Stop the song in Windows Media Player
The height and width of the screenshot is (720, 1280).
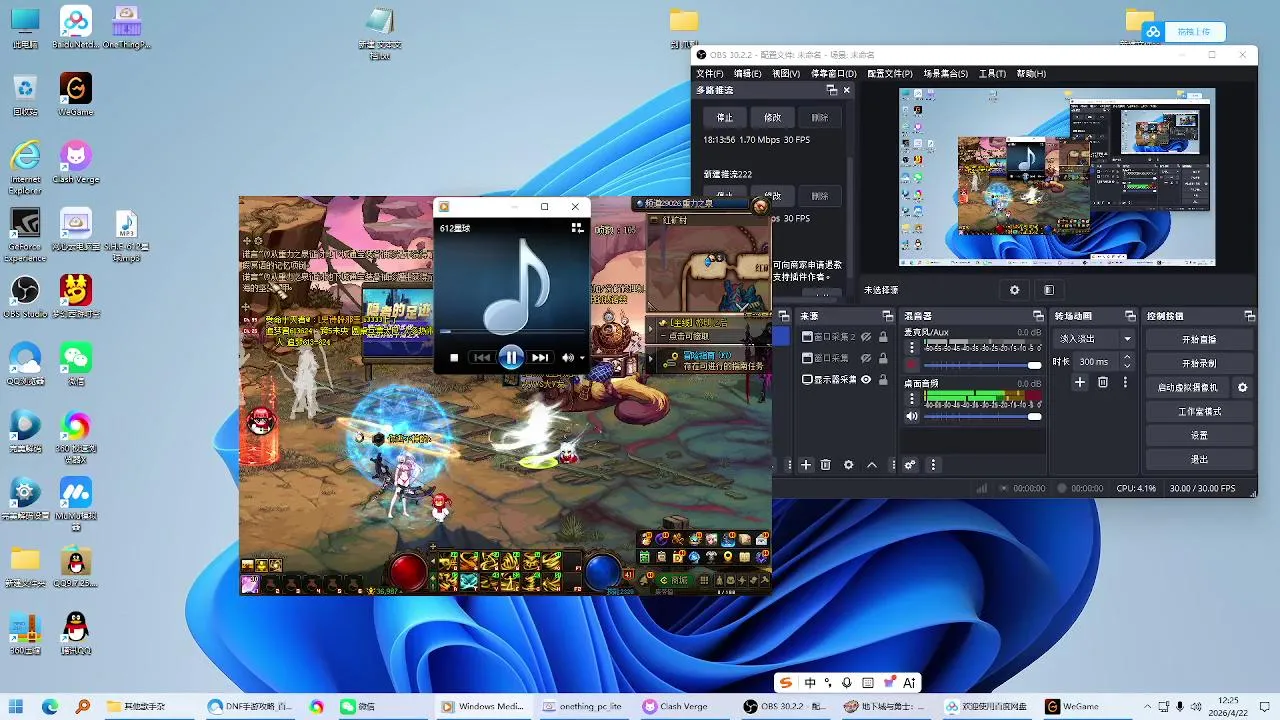(454, 357)
